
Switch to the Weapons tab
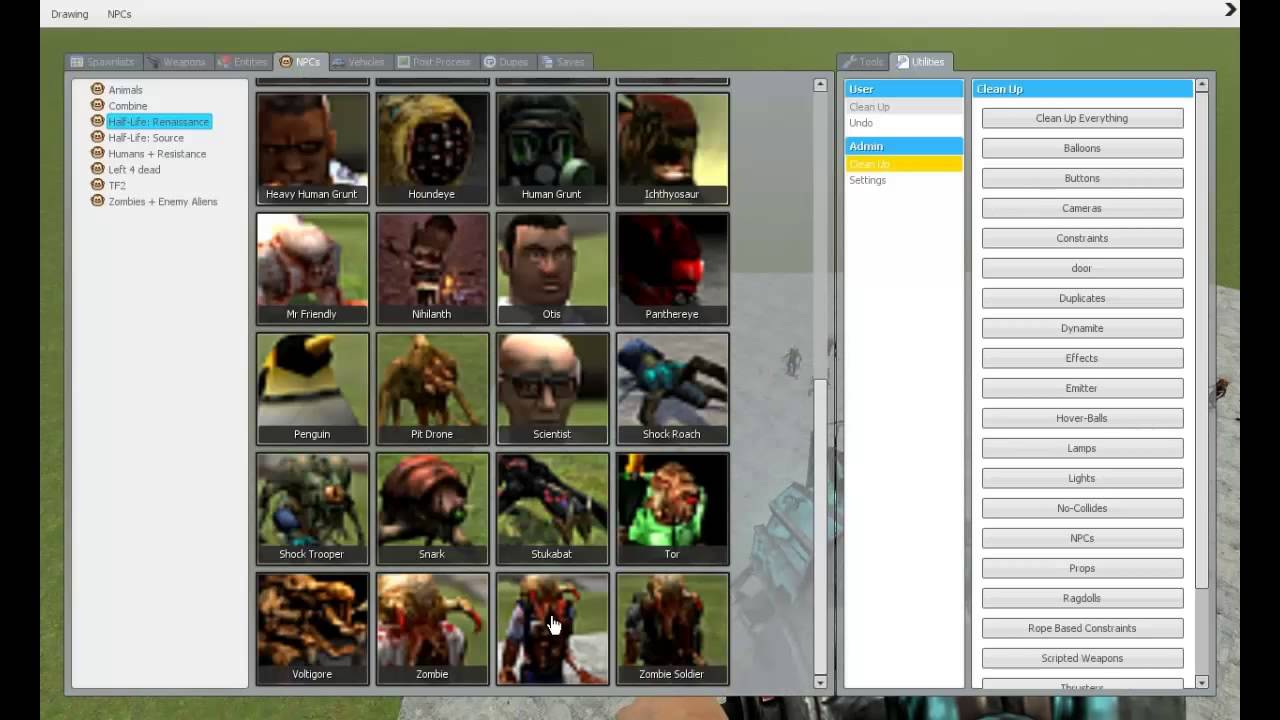[x=176, y=62]
